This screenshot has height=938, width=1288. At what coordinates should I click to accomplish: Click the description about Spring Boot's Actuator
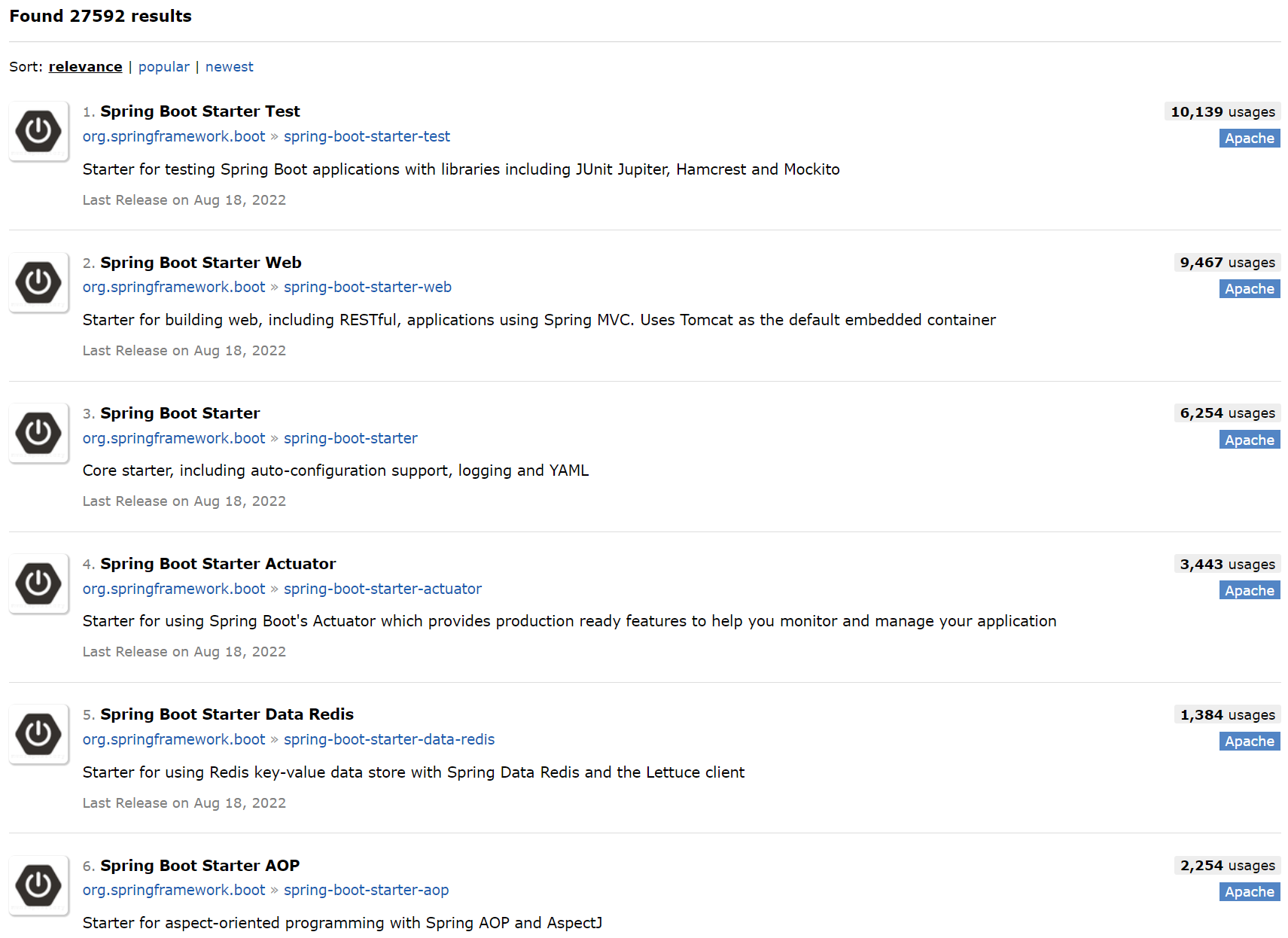pos(569,621)
